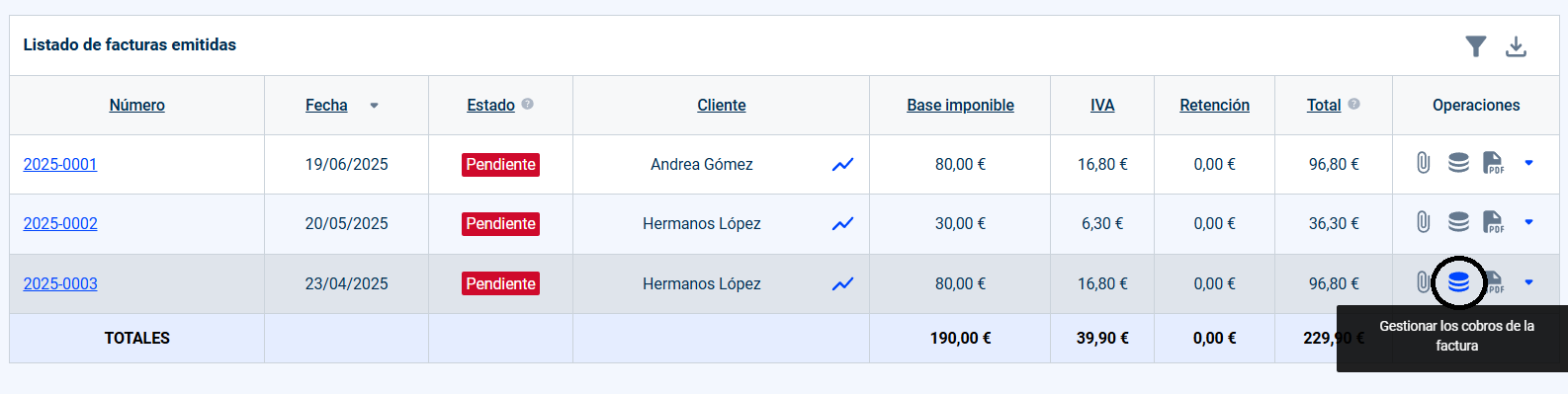The width and height of the screenshot is (1568, 394).
Task: Manage payments of invoice 2025-0002
Action: pyautogui.click(x=1458, y=222)
